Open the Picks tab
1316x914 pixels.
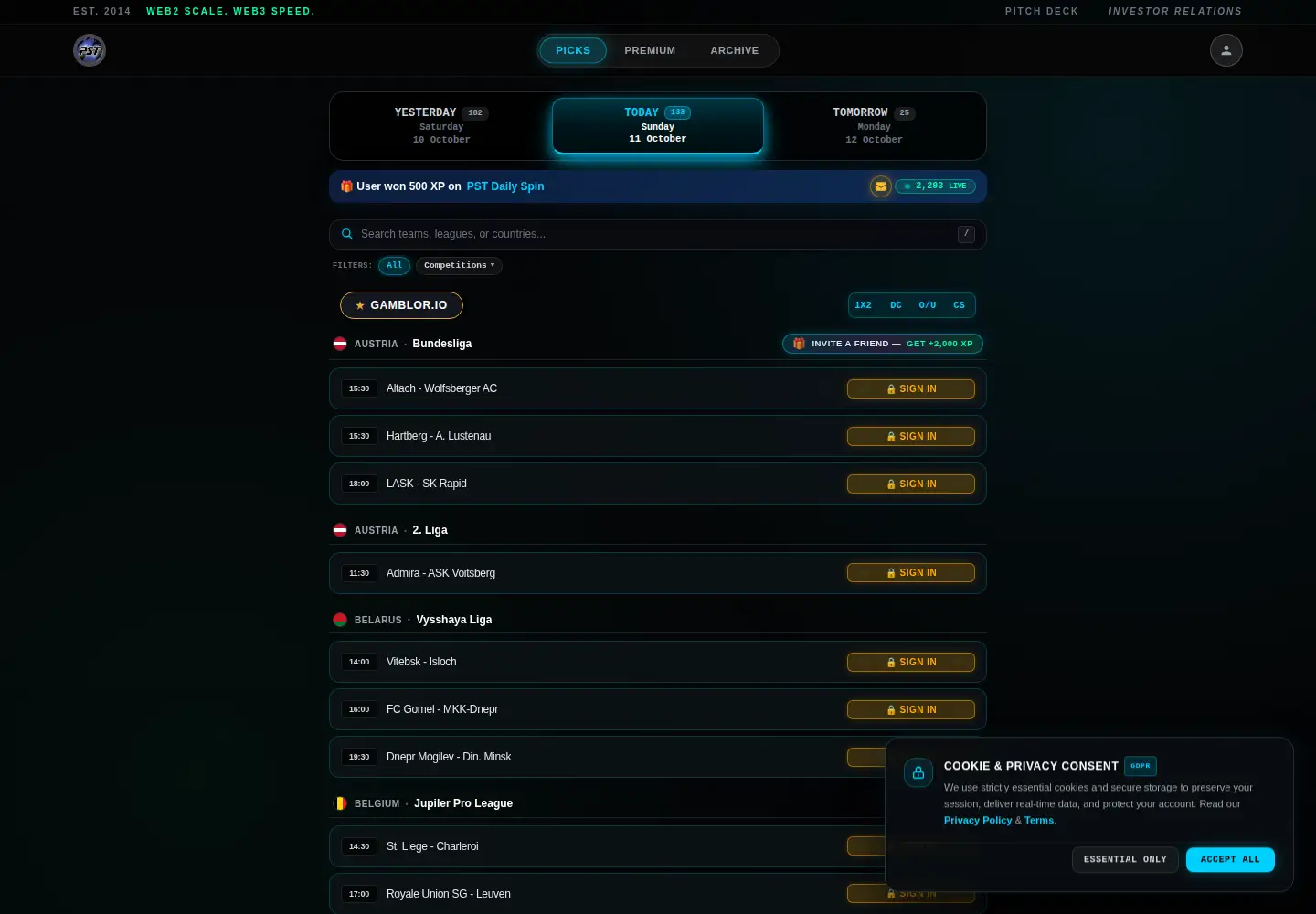(573, 50)
